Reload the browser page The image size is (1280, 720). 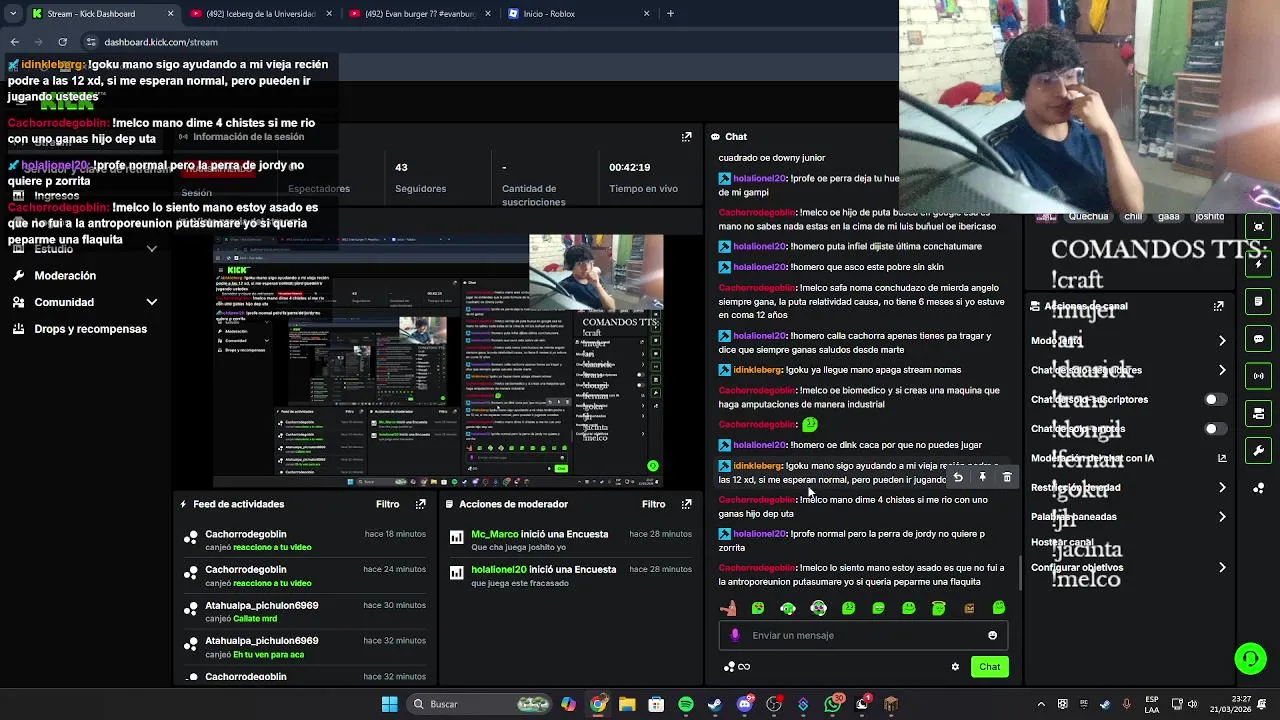pos(62,42)
